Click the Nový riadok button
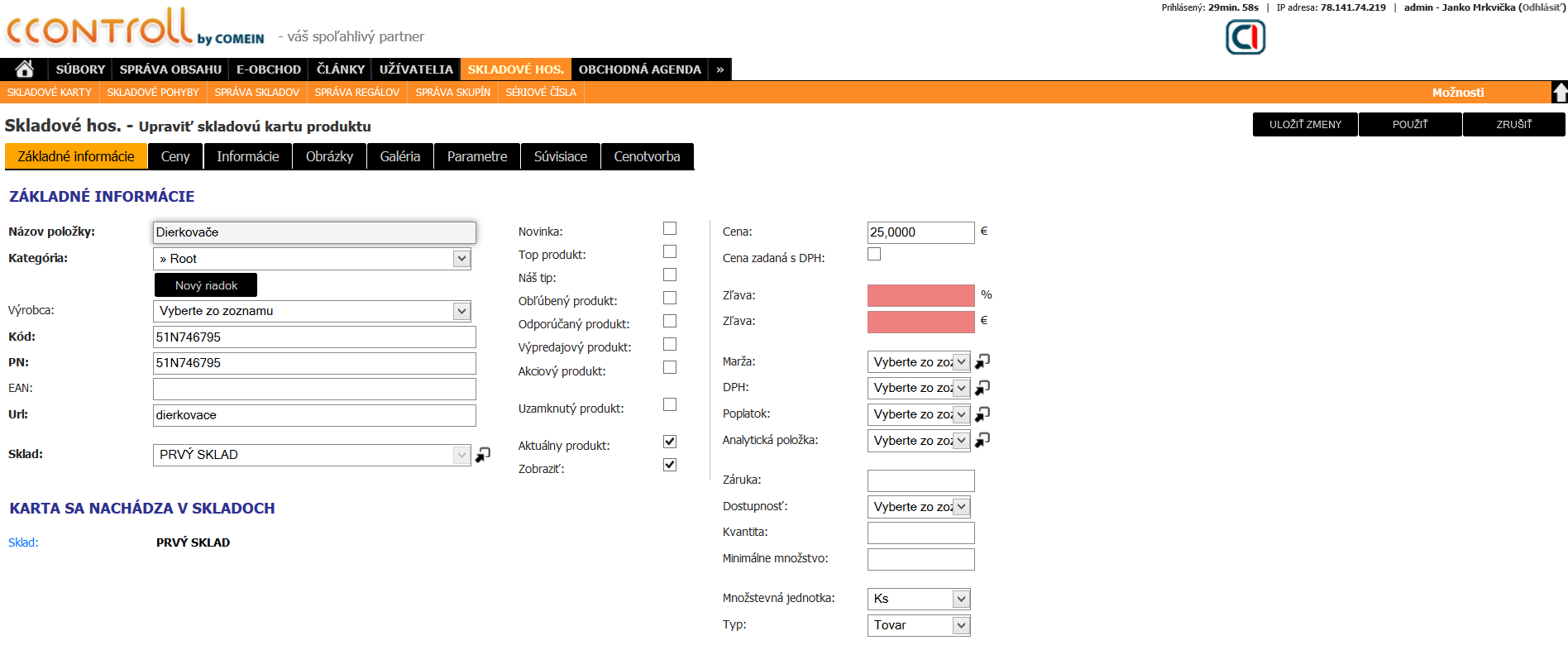Image resolution: width=1568 pixels, height=650 pixels. pyautogui.click(x=206, y=285)
